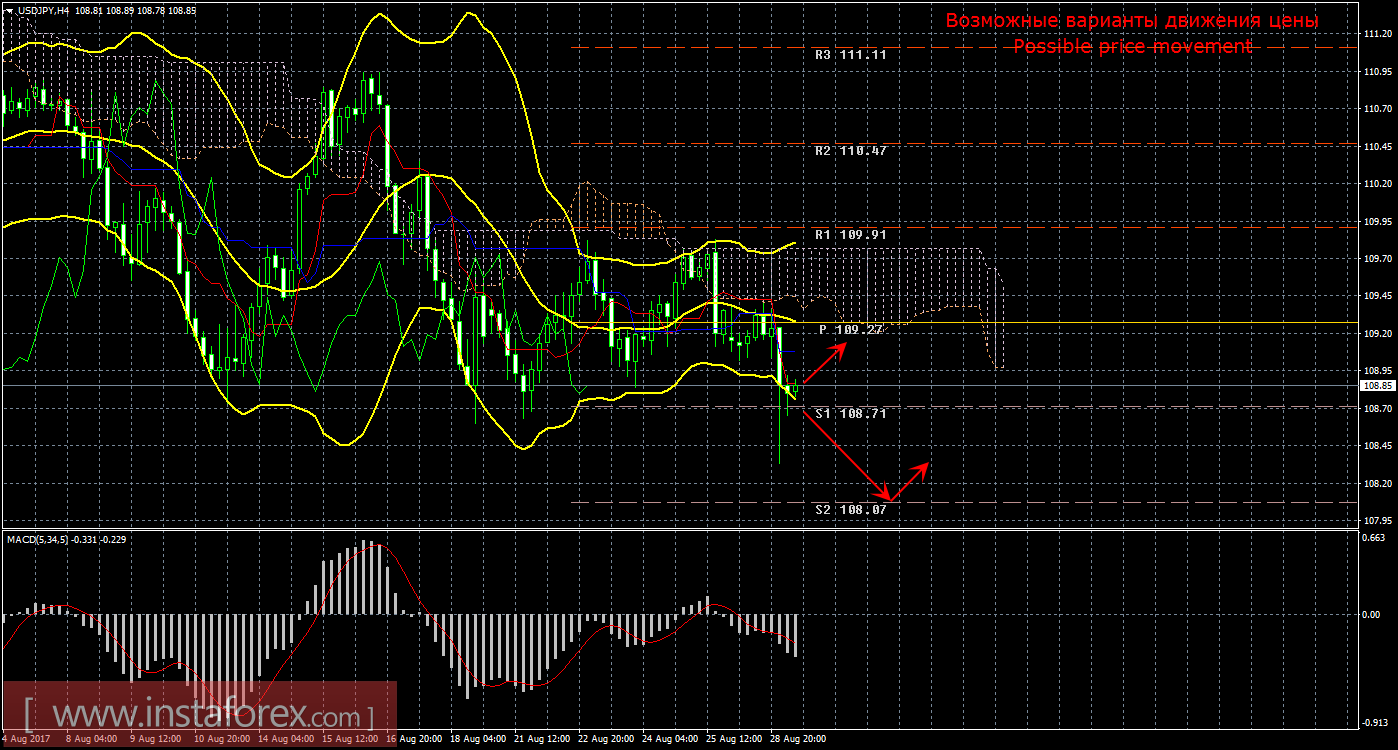Click the '18 Aug 04:00' time label
The height and width of the screenshot is (750, 1398).
(x=478, y=739)
